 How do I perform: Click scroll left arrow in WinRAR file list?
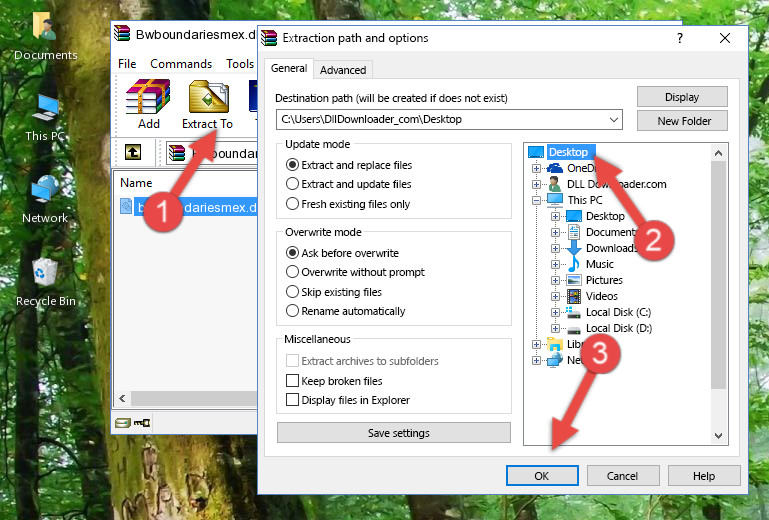pos(123,398)
